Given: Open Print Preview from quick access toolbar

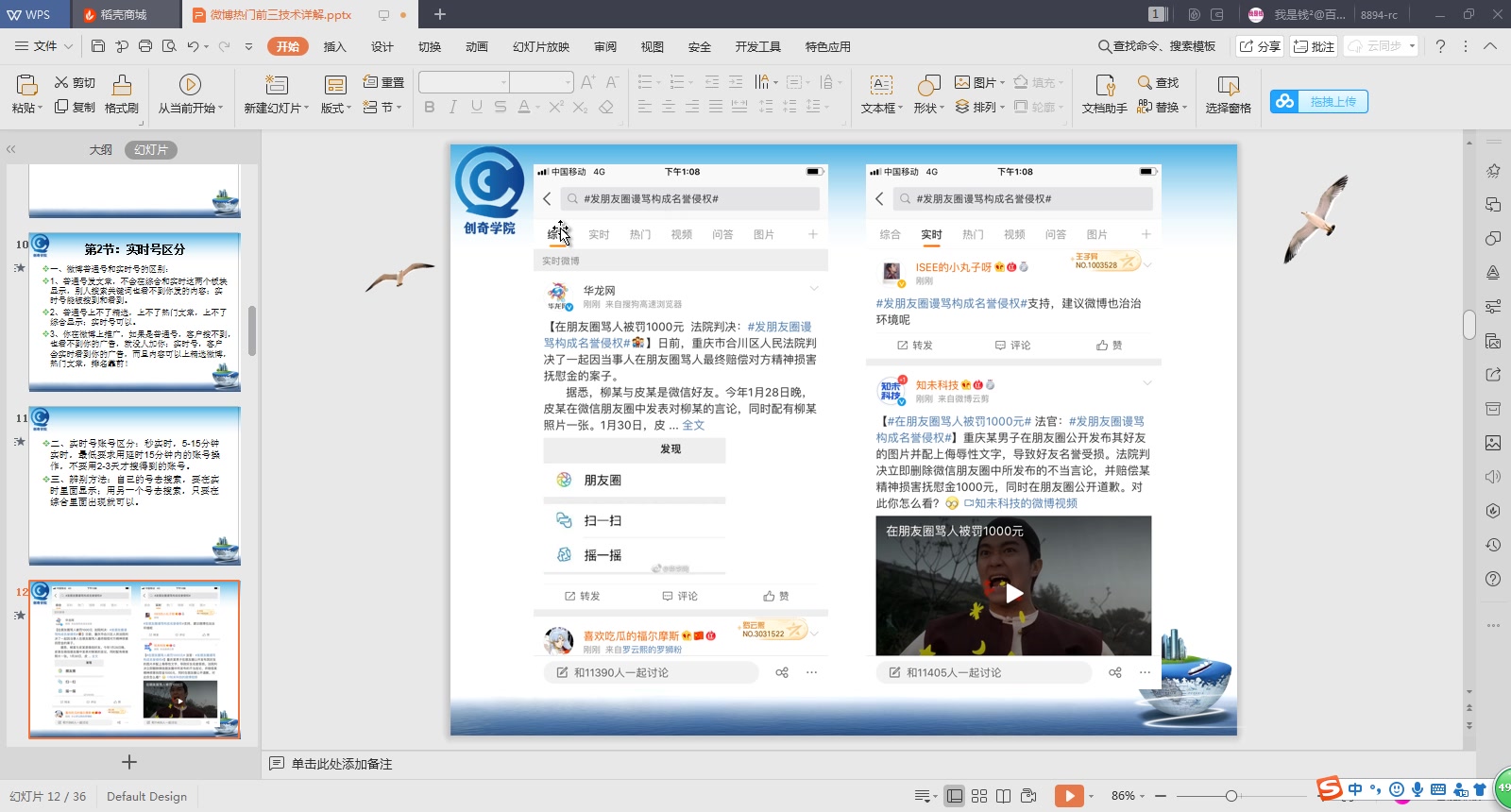Looking at the screenshot, I should [x=169, y=45].
